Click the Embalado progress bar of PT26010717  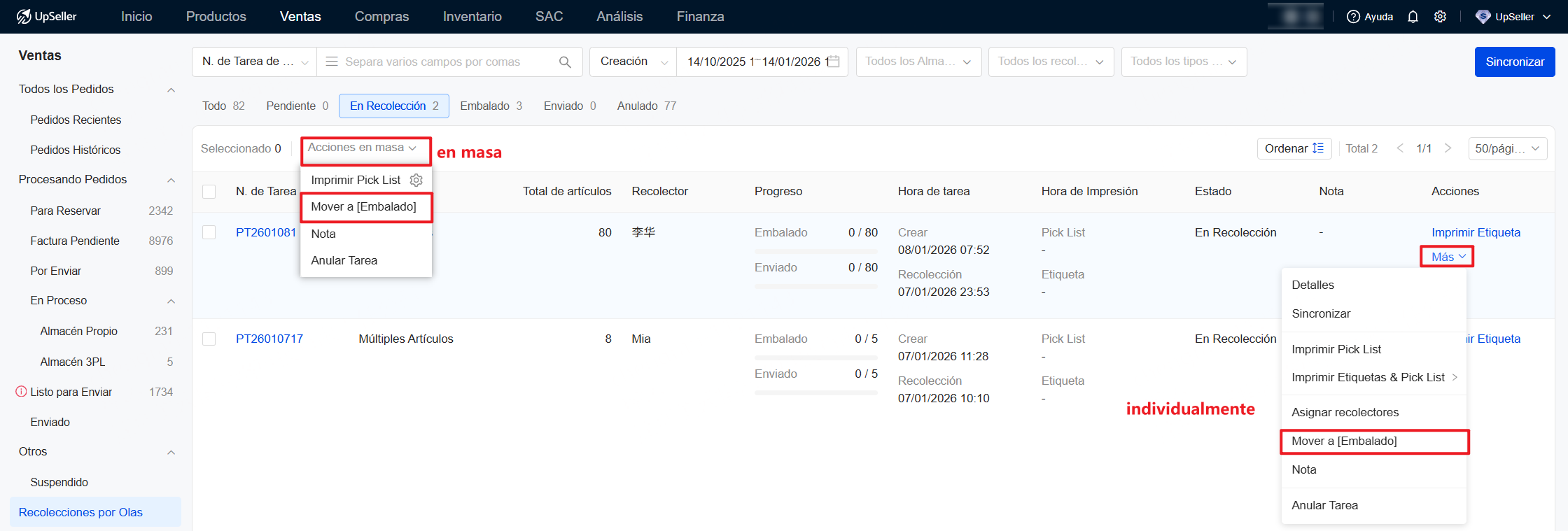815,357
